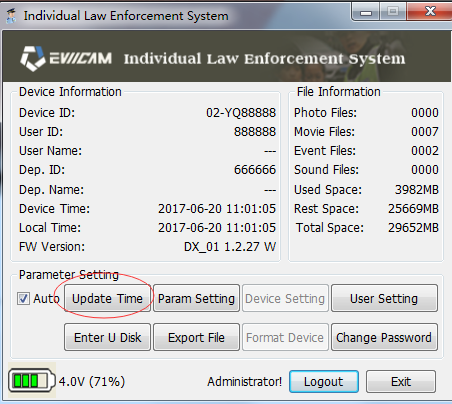Screen dimensions: 452x404
Task: Click the banner title Individual Law Enforcement System
Action: pyautogui.click(x=265, y=59)
